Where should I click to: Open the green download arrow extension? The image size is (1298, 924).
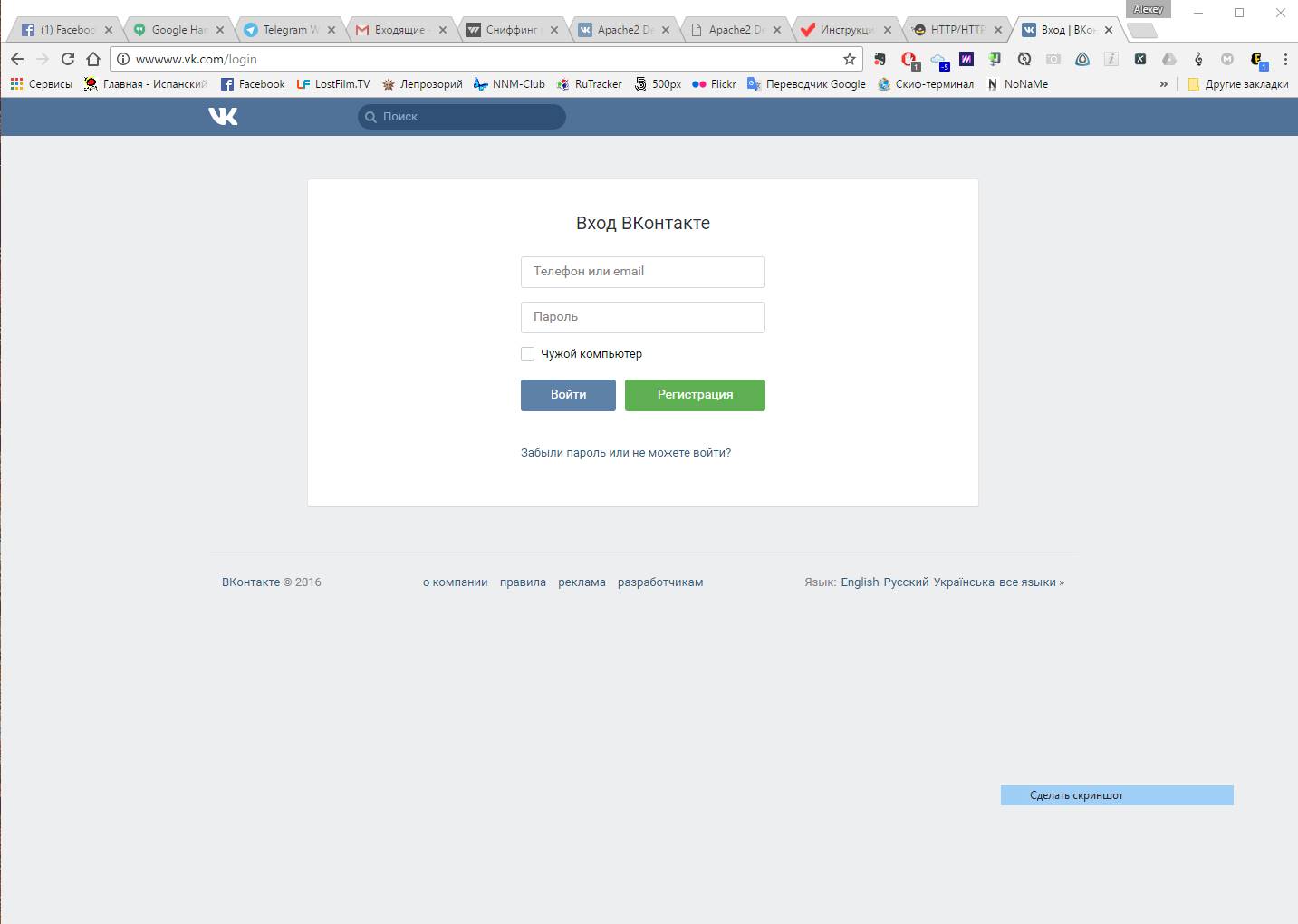tap(995, 59)
